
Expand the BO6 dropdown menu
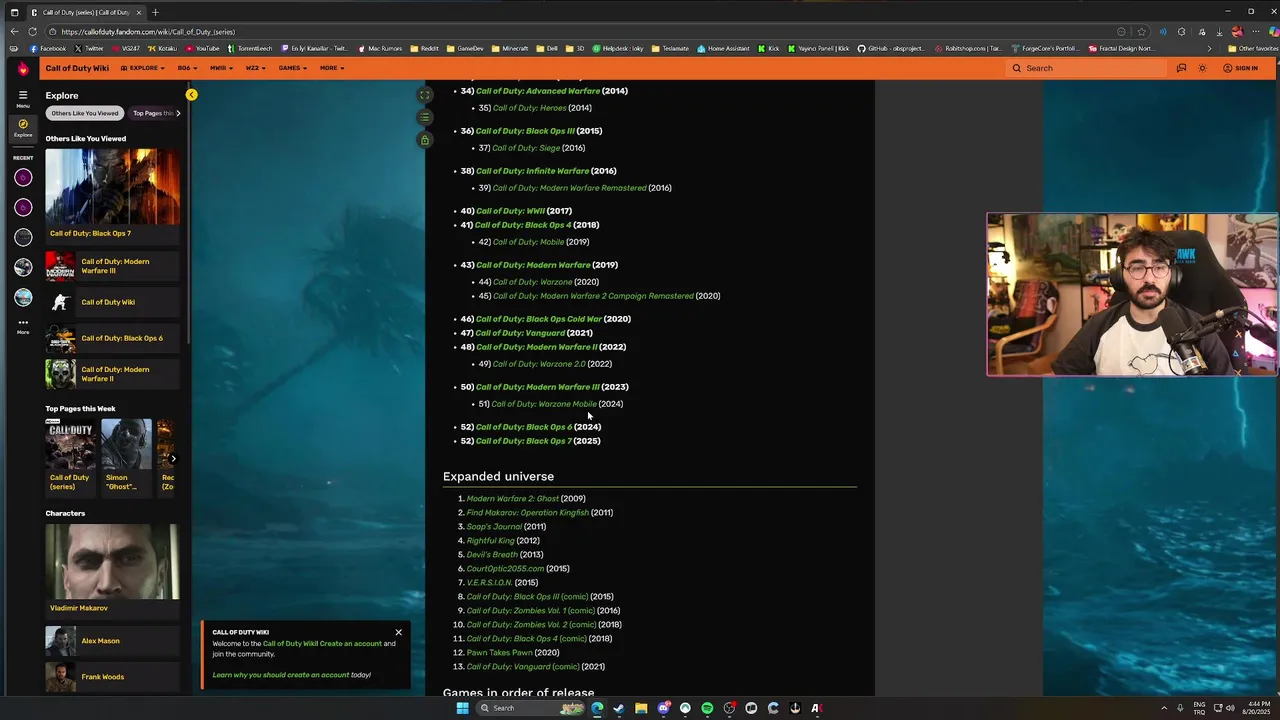[187, 68]
